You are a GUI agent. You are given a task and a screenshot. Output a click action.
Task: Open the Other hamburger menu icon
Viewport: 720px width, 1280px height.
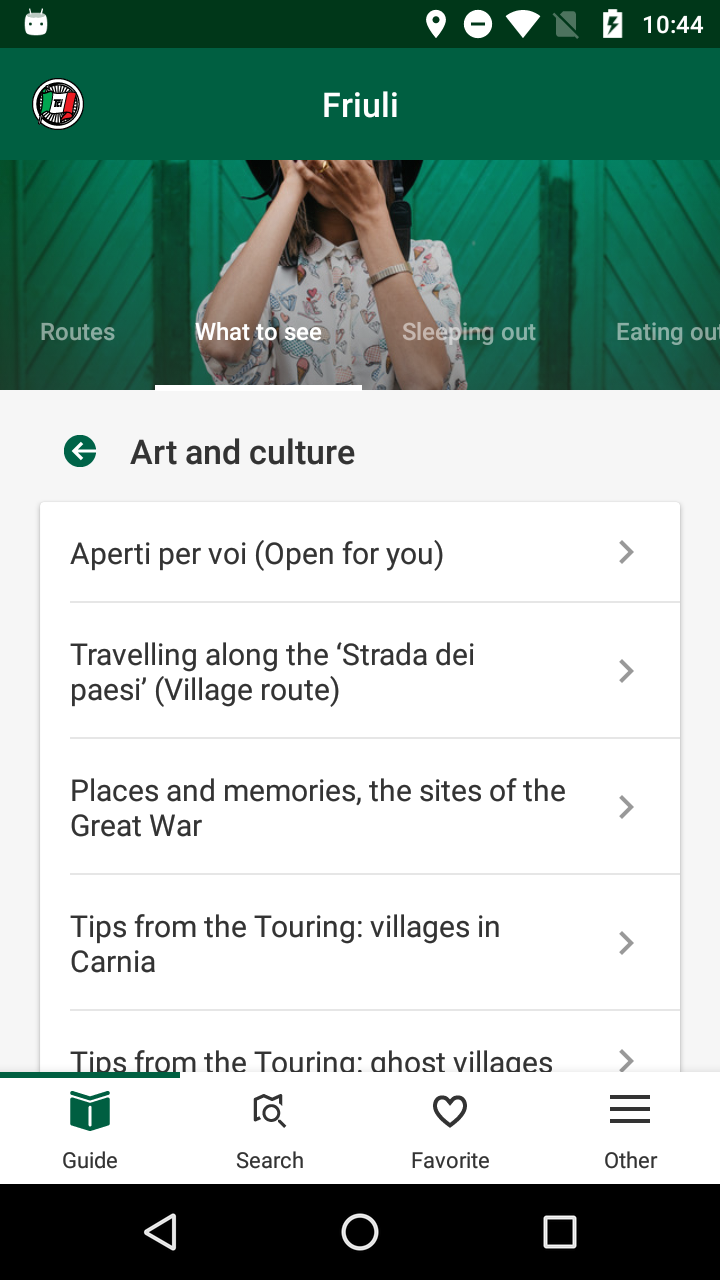pyautogui.click(x=630, y=1110)
